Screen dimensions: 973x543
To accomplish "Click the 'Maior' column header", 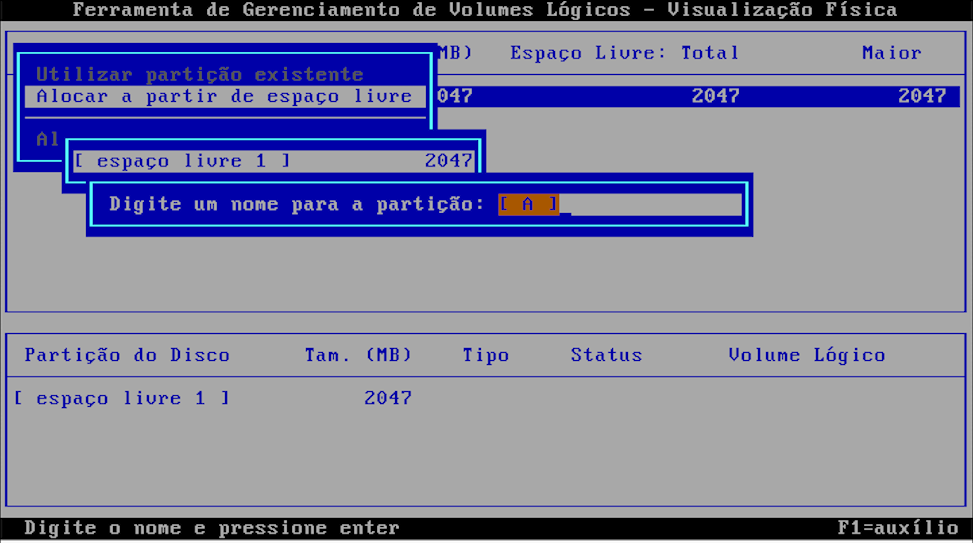I will tap(891, 53).
